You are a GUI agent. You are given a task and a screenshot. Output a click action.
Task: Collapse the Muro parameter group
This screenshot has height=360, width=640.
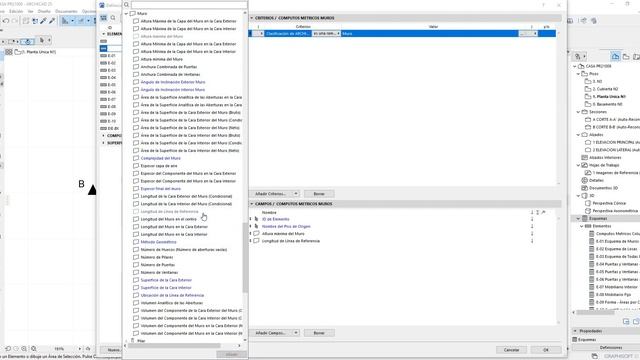pos(127,13)
